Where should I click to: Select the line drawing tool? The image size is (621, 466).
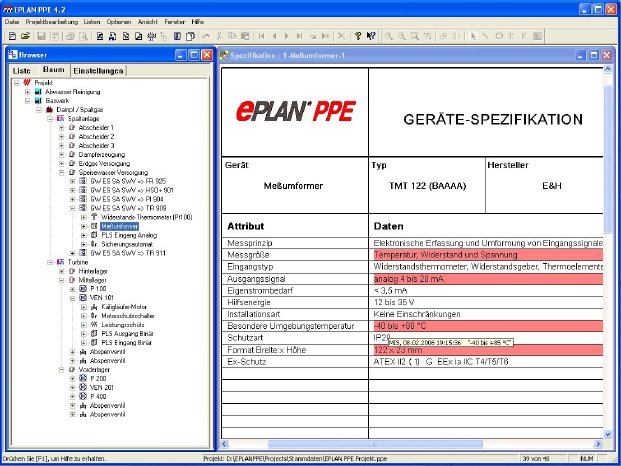[x=486, y=36]
